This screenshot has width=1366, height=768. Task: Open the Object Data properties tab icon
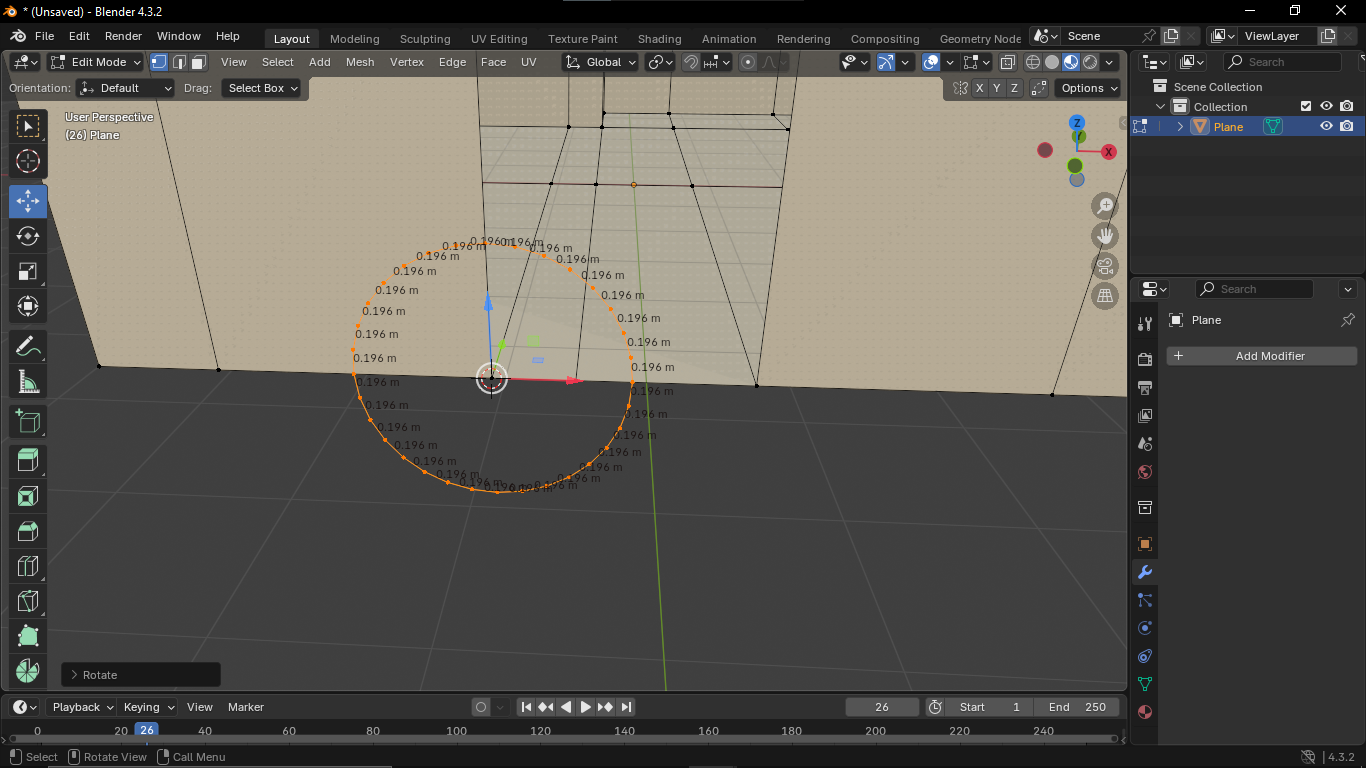(1145, 684)
